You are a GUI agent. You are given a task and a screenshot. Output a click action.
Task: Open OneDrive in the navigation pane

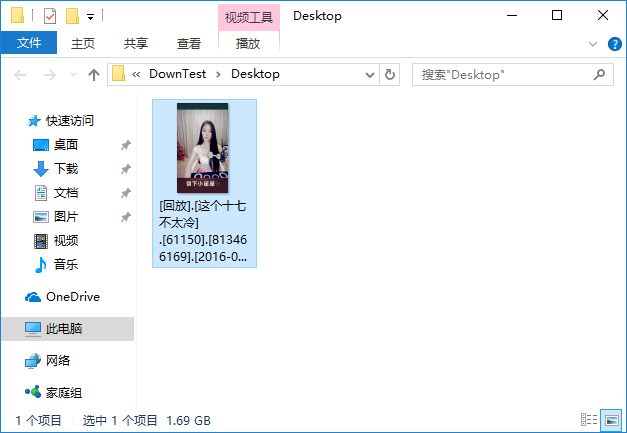[x=62, y=297]
